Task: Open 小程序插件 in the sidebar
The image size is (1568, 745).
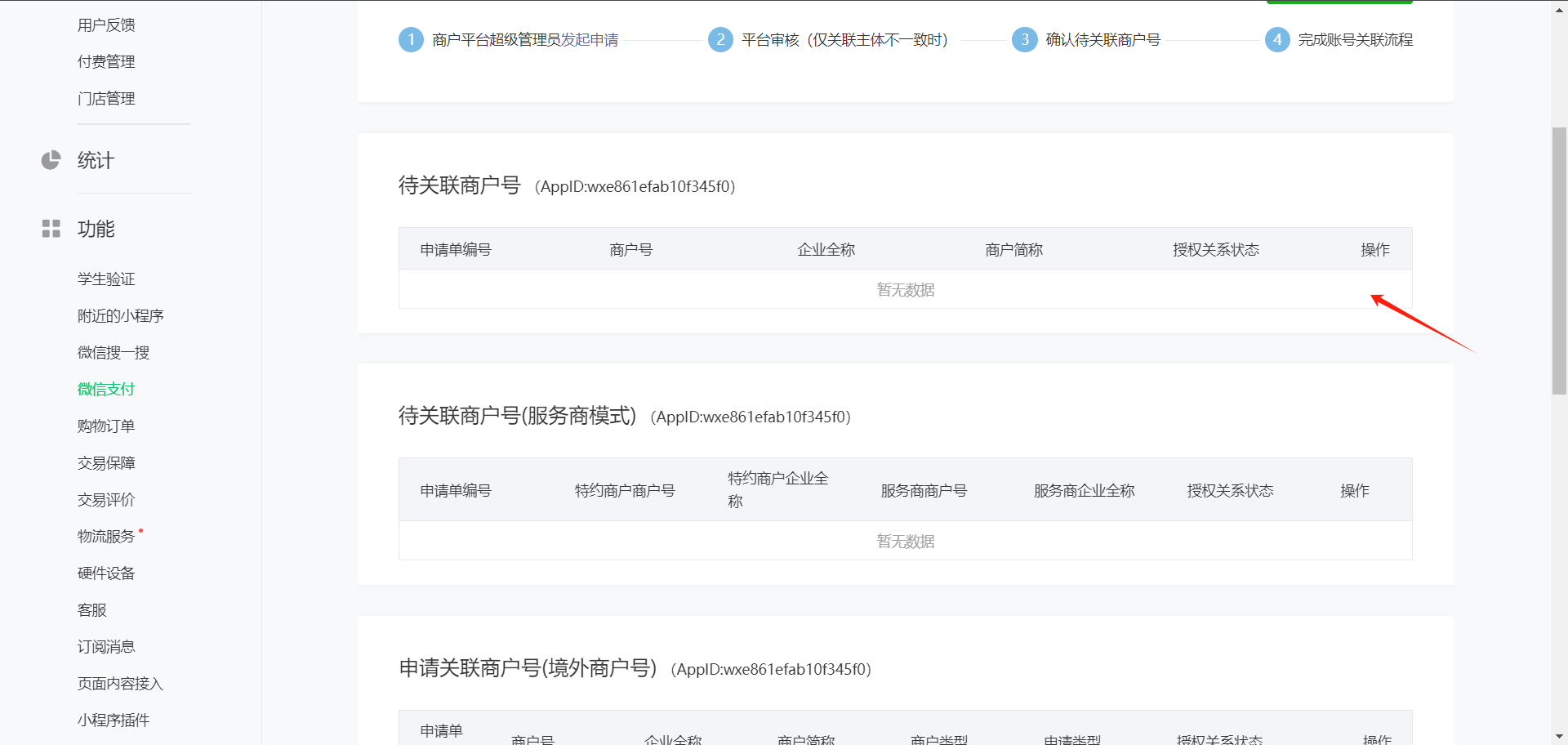Action: [x=114, y=720]
